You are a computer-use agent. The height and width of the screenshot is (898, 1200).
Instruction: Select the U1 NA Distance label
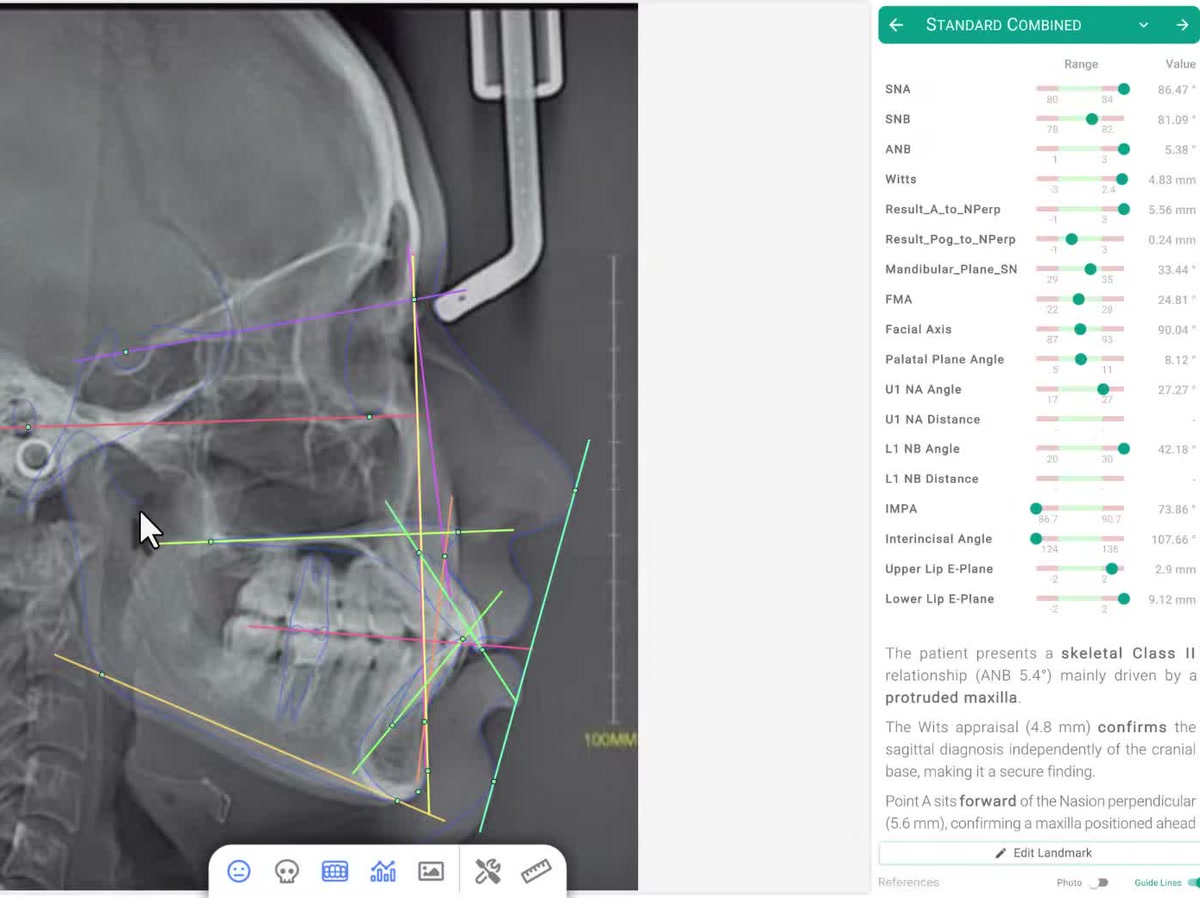[x=933, y=419]
